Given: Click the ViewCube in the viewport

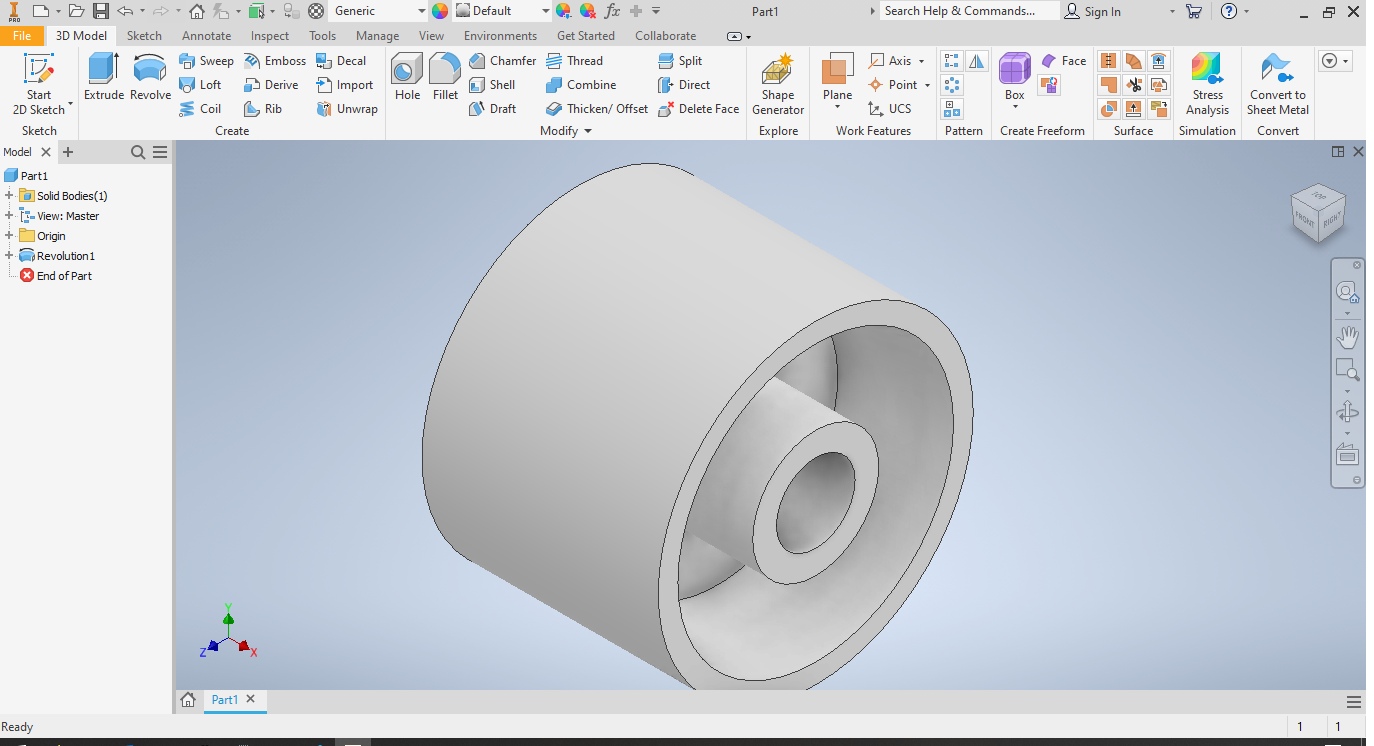Looking at the screenshot, I should (1317, 211).
